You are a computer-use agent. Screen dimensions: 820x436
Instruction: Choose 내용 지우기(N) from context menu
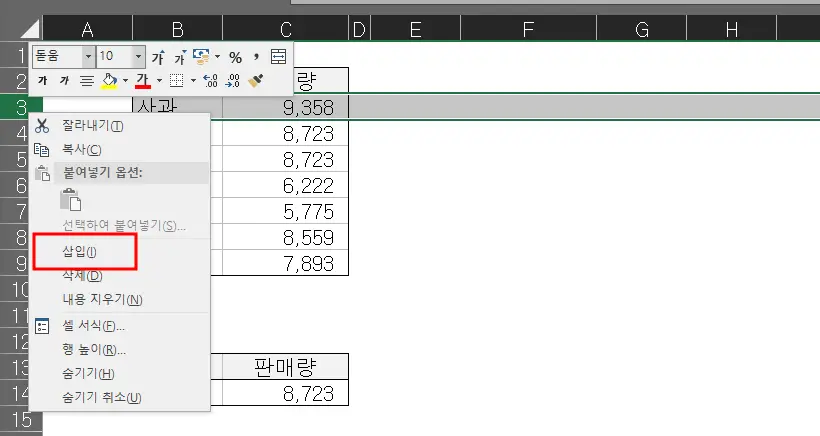pos(120,300)
